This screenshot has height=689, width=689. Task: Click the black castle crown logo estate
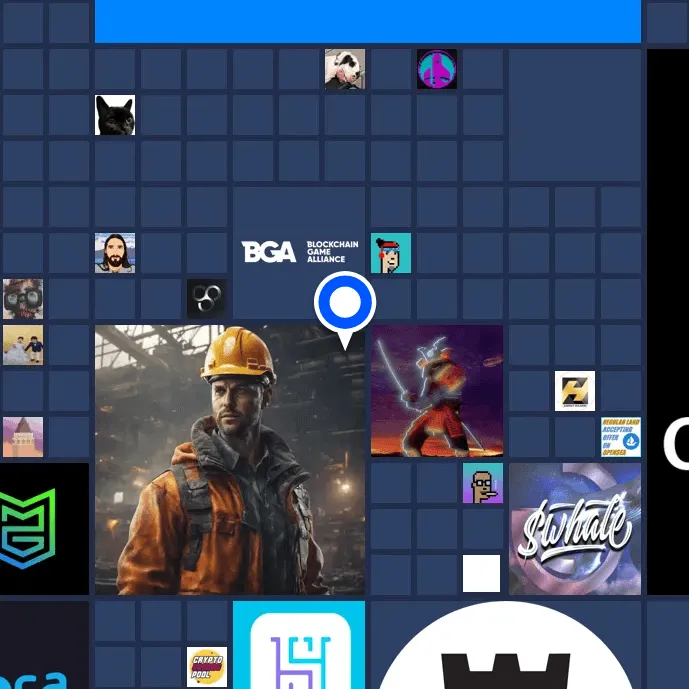(506, 645)
